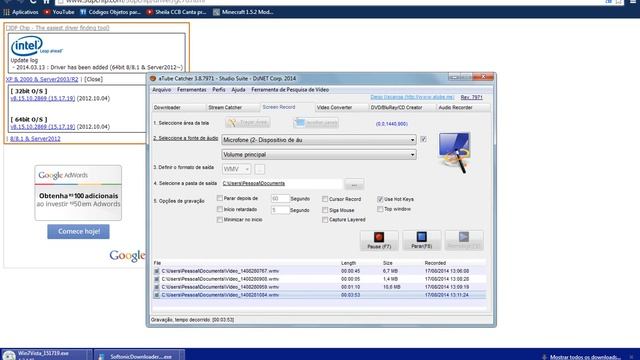The image size is (640, 360).
Task: Enable the Parar depois de checkbox
Action: pos(220,198)
